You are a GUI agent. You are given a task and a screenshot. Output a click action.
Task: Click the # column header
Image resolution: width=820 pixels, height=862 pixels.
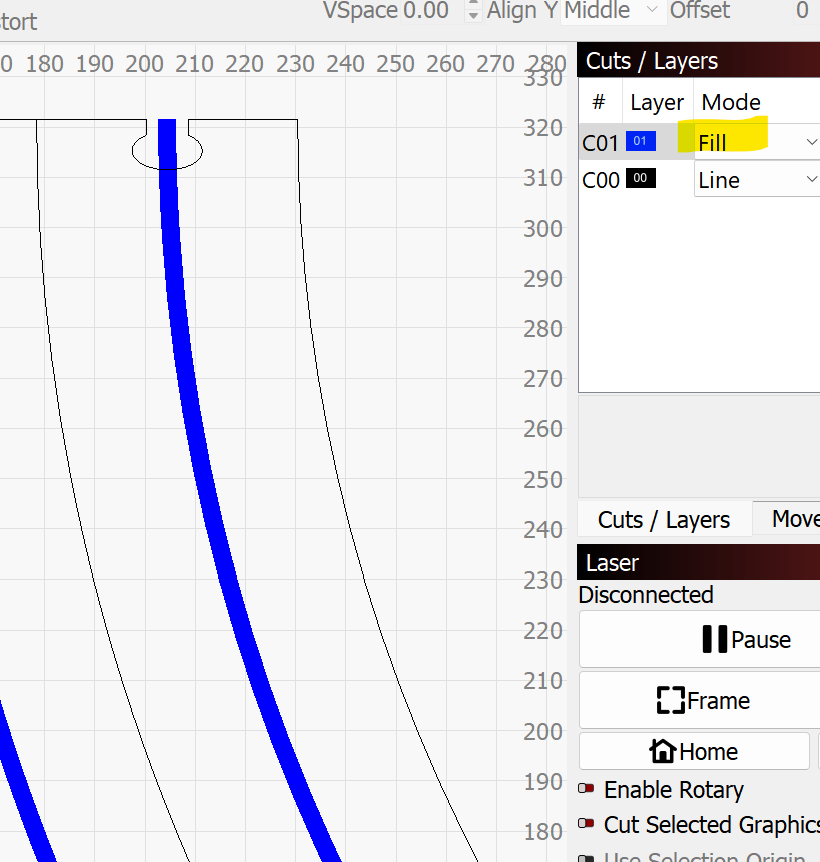pos(599,101)
